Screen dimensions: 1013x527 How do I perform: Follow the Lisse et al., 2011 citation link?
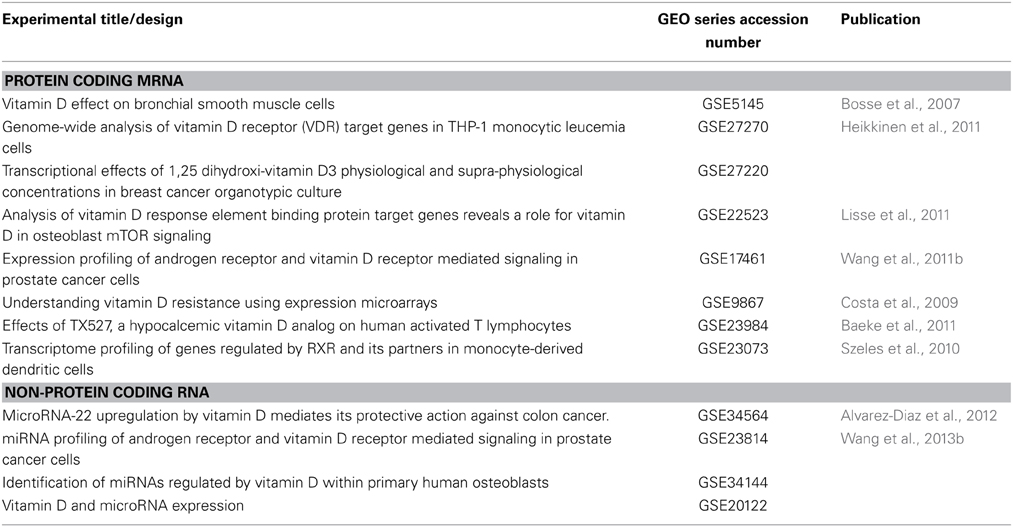(895, 215)
